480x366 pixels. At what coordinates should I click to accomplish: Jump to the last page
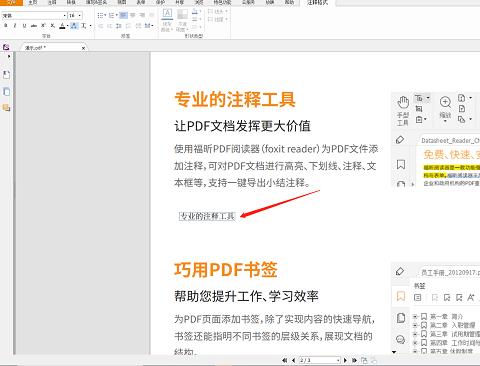tap(354, 360)
